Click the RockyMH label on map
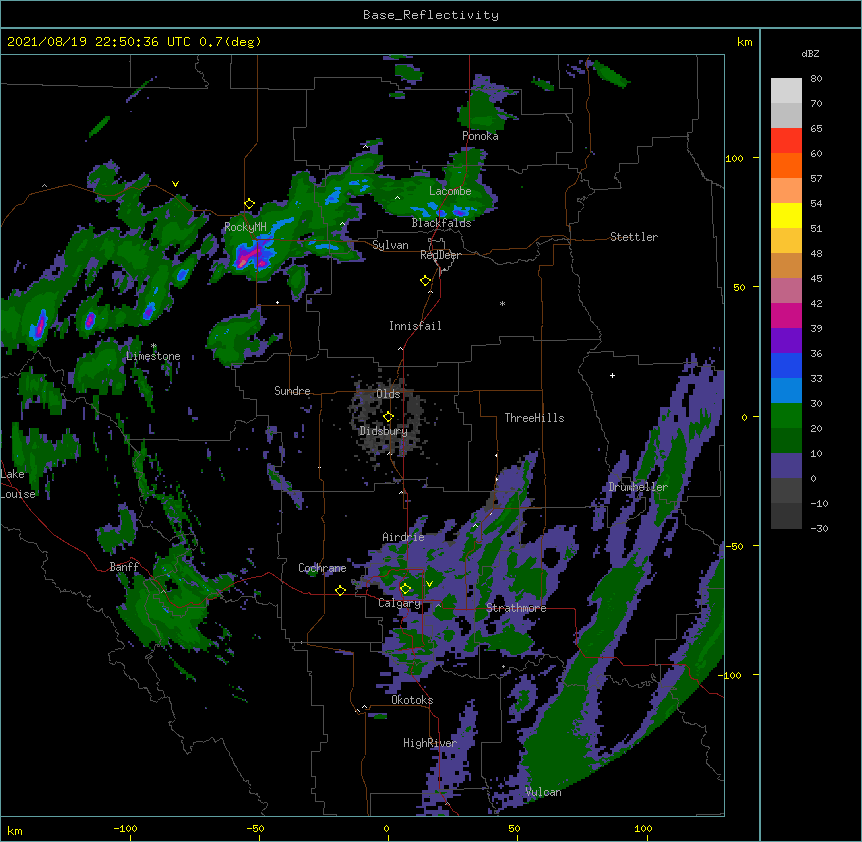 [x=245, y=227]
